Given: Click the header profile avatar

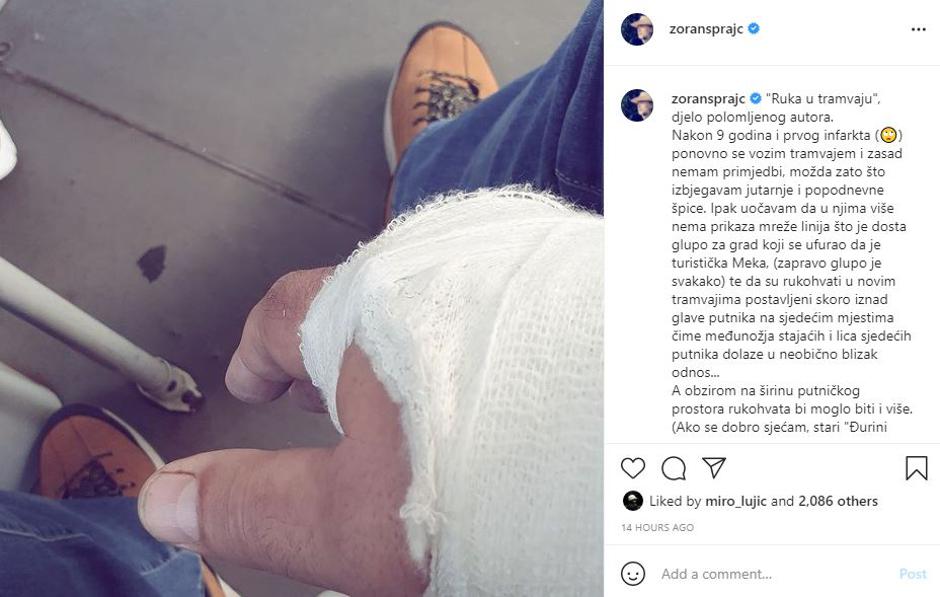Looking at the screenshot, I should coord(637,29).
